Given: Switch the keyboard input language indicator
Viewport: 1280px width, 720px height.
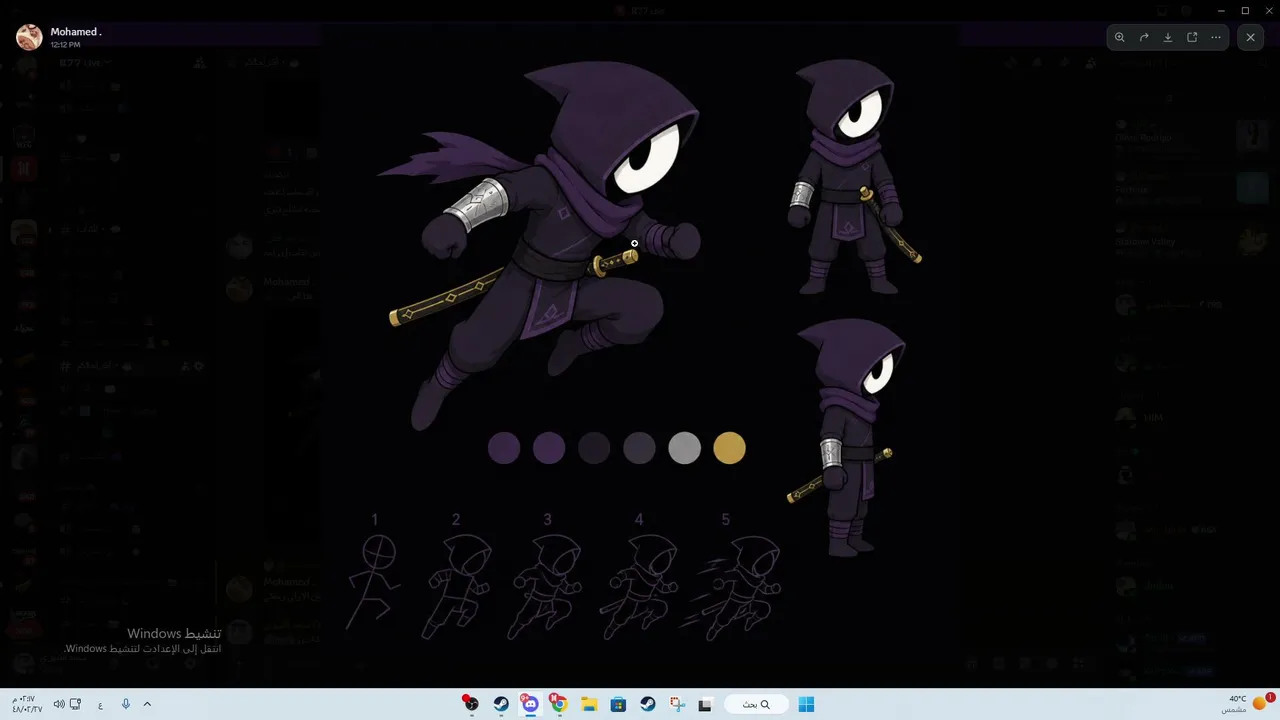Looking at the screenshot, I should 100,705.
